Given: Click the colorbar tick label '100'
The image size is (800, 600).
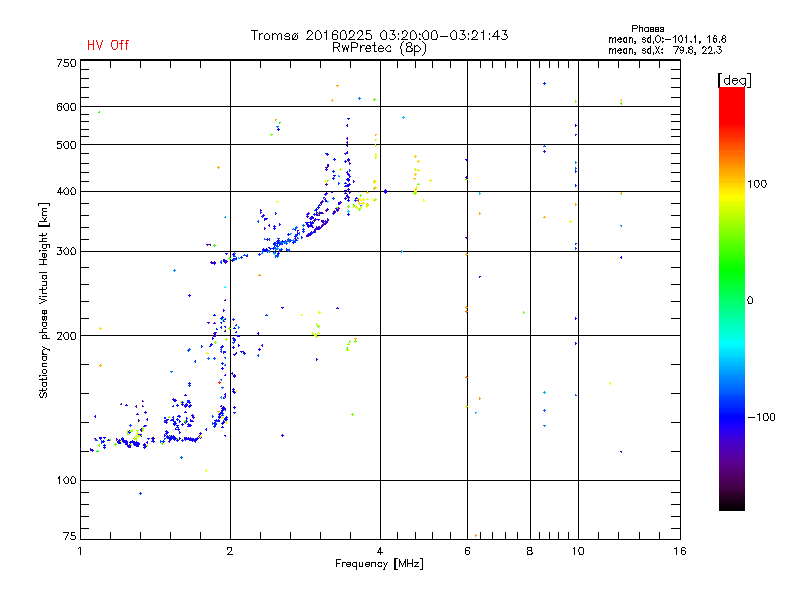Looking at the screenshot, I should [x=757, y=184].
